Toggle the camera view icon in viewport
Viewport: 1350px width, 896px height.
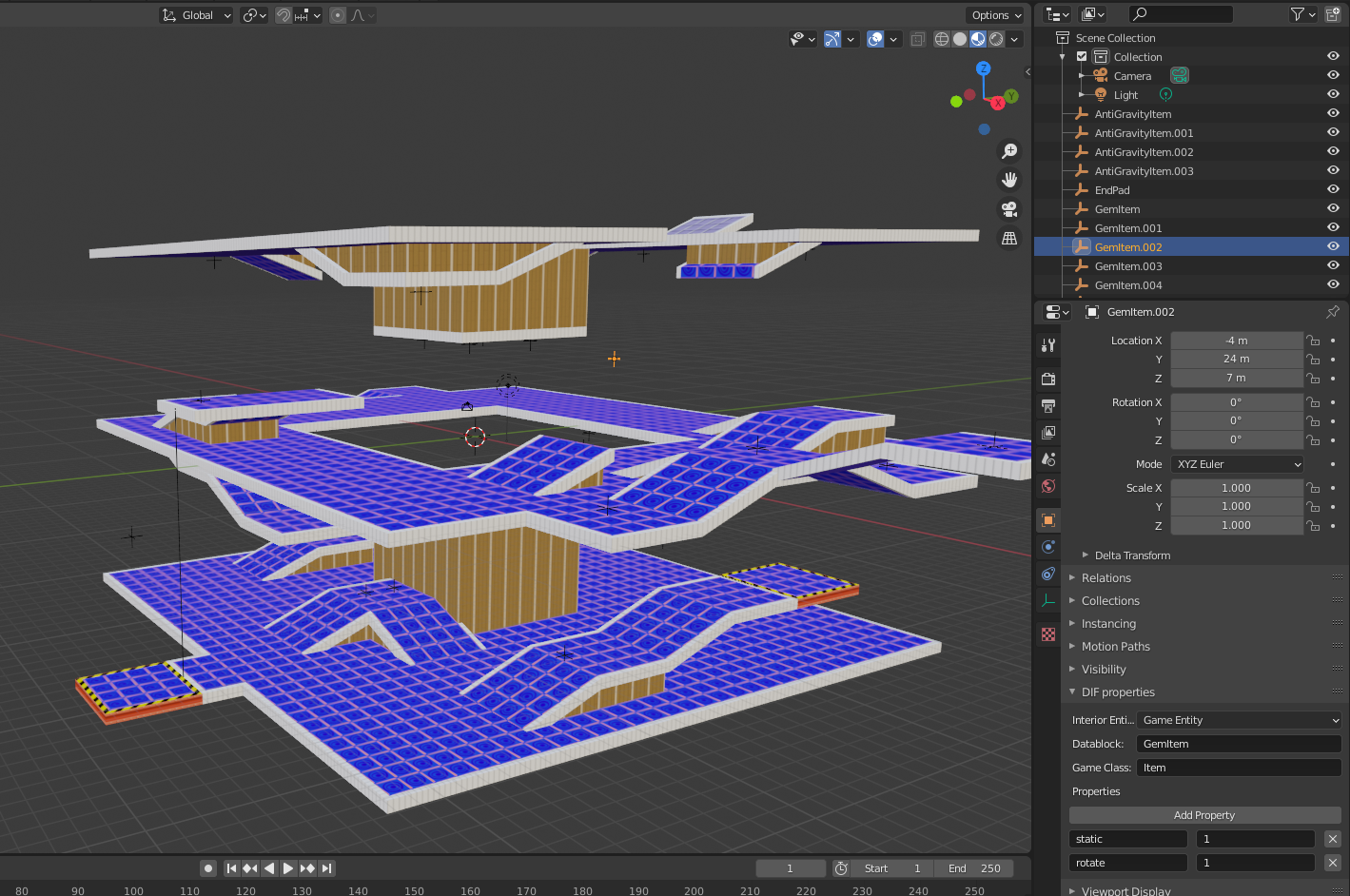pos(1009,209)
